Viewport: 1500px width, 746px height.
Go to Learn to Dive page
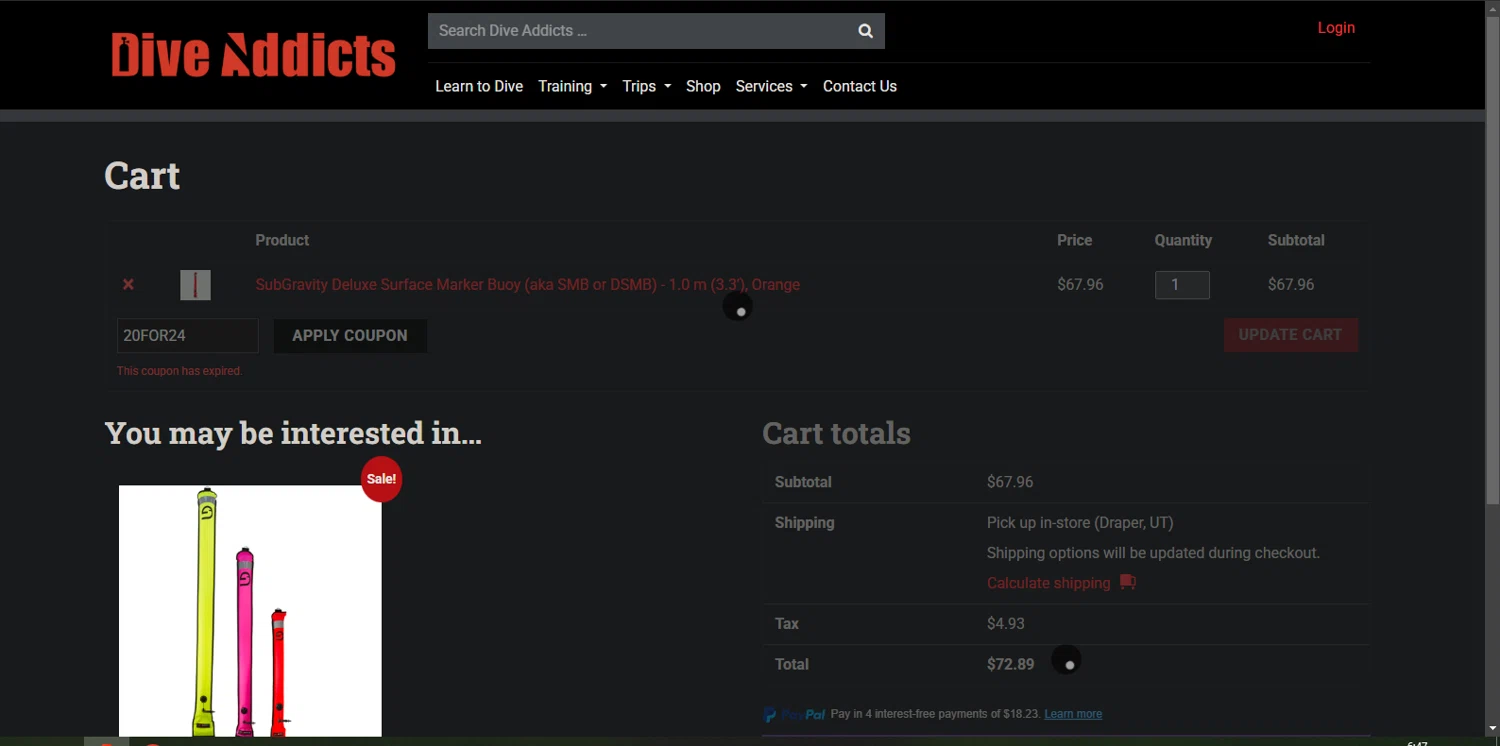pyautogui.click(x=479, y=86)
